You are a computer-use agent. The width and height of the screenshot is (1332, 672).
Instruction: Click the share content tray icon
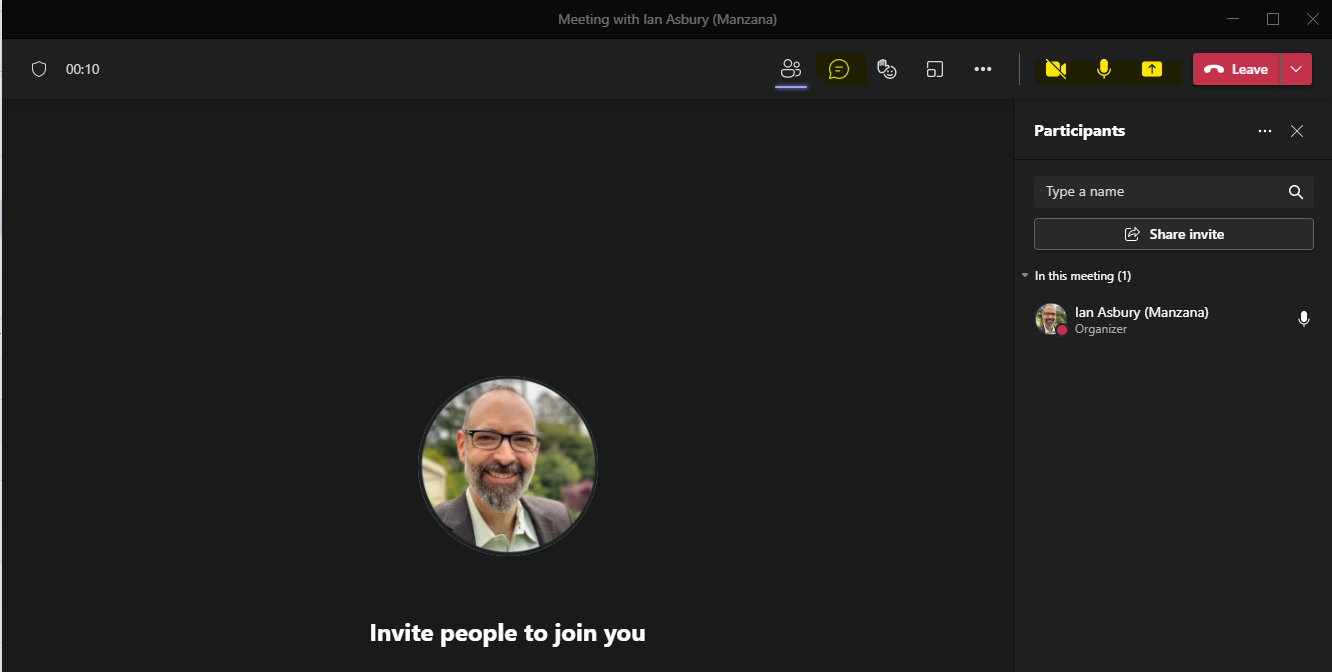point(1152,69)
